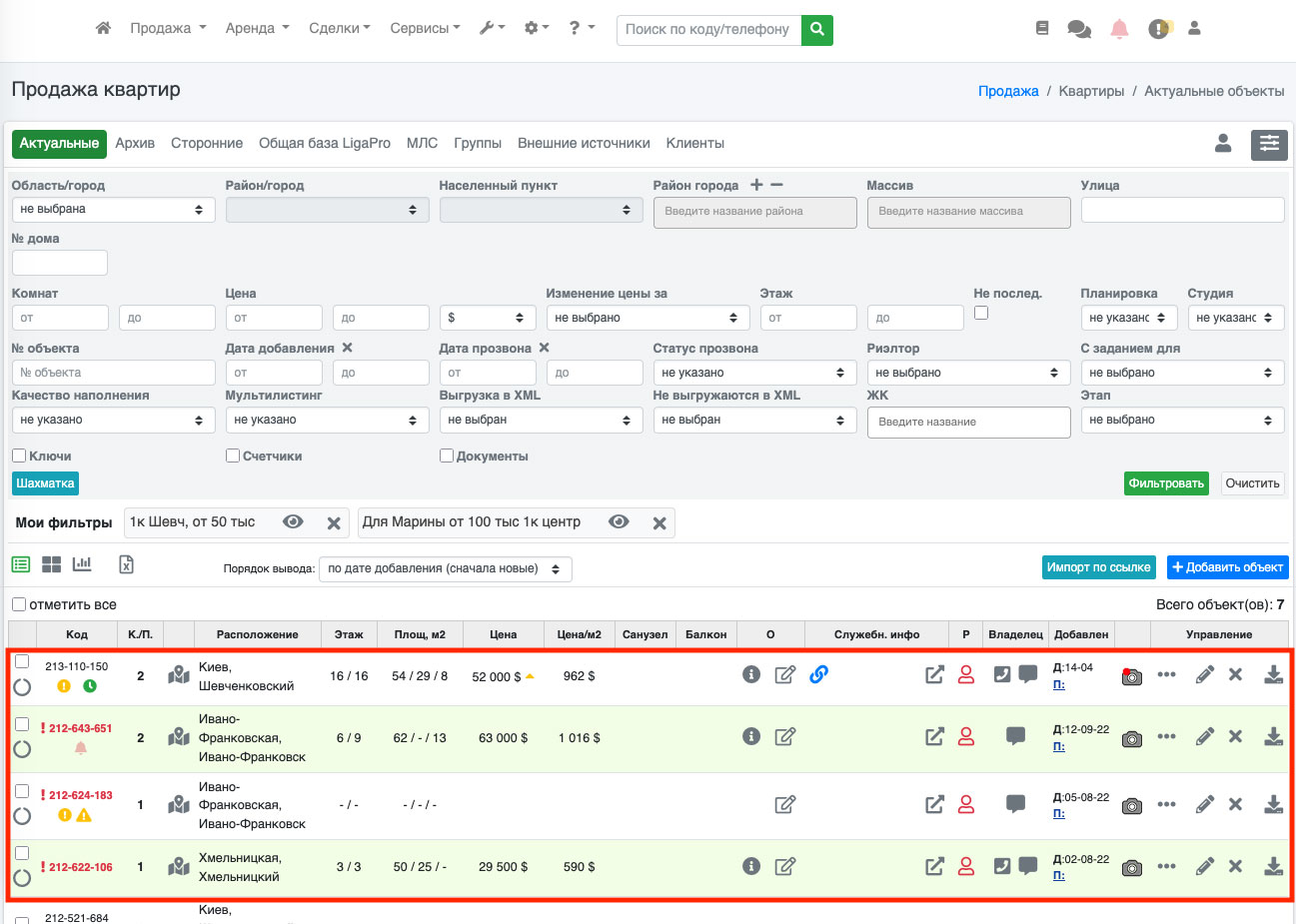Click the pencil edit icon for listing 212-643-651
This screenshot has height=924, width=1296.
[x=1205, y=736]
